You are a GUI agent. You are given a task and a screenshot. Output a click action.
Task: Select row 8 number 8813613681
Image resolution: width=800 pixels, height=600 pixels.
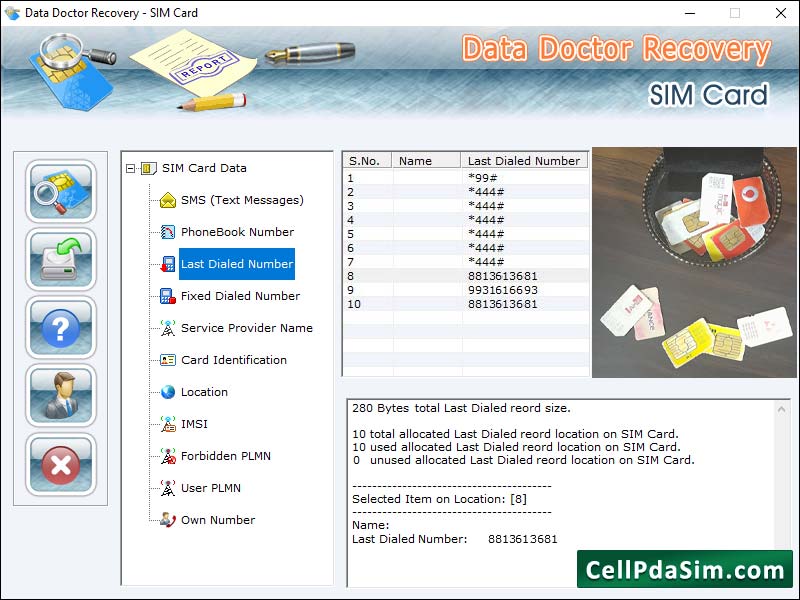[x=466, y=276]
